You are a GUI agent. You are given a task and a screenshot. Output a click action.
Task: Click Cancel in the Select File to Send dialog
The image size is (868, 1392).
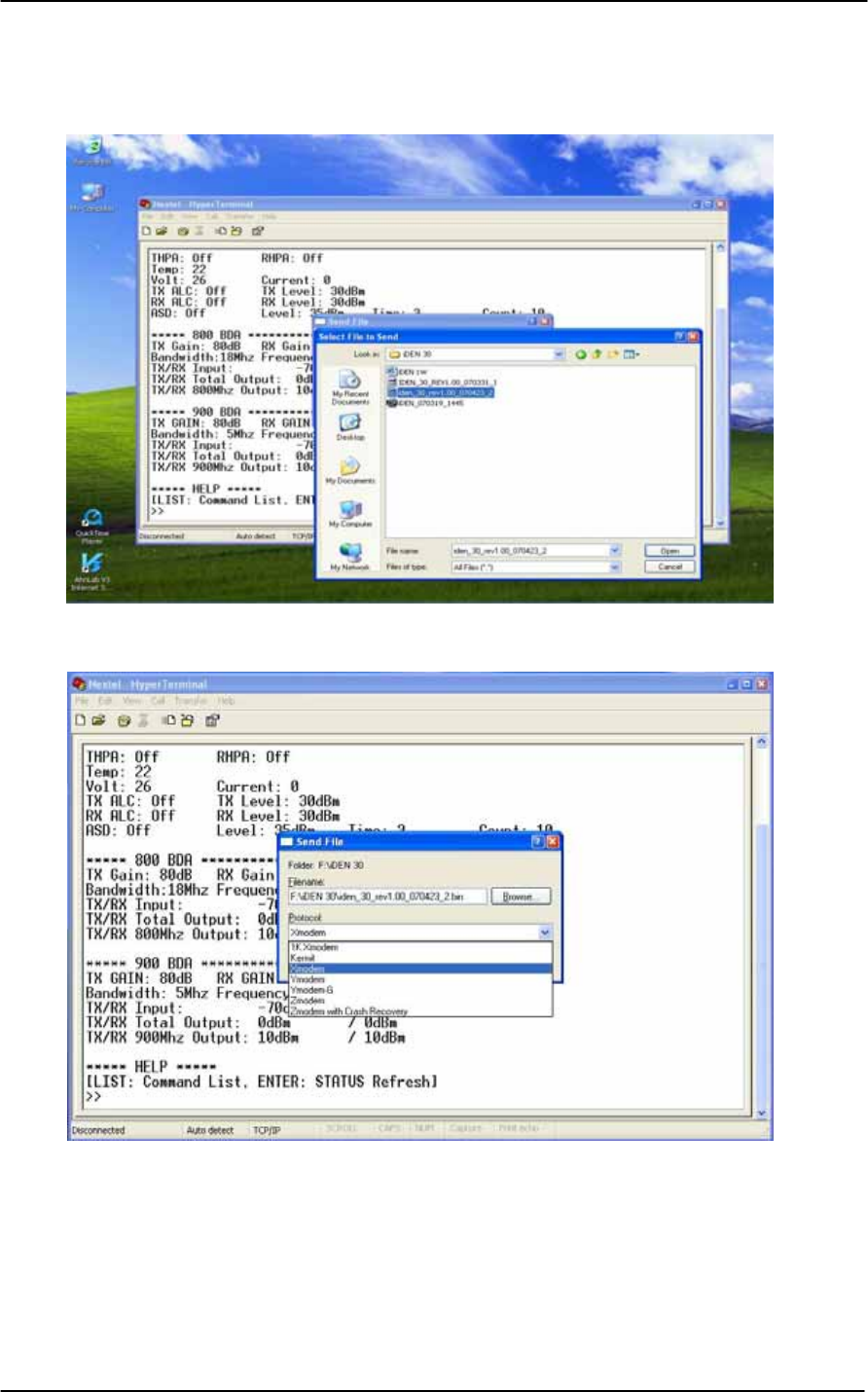[x=669, y=567]
